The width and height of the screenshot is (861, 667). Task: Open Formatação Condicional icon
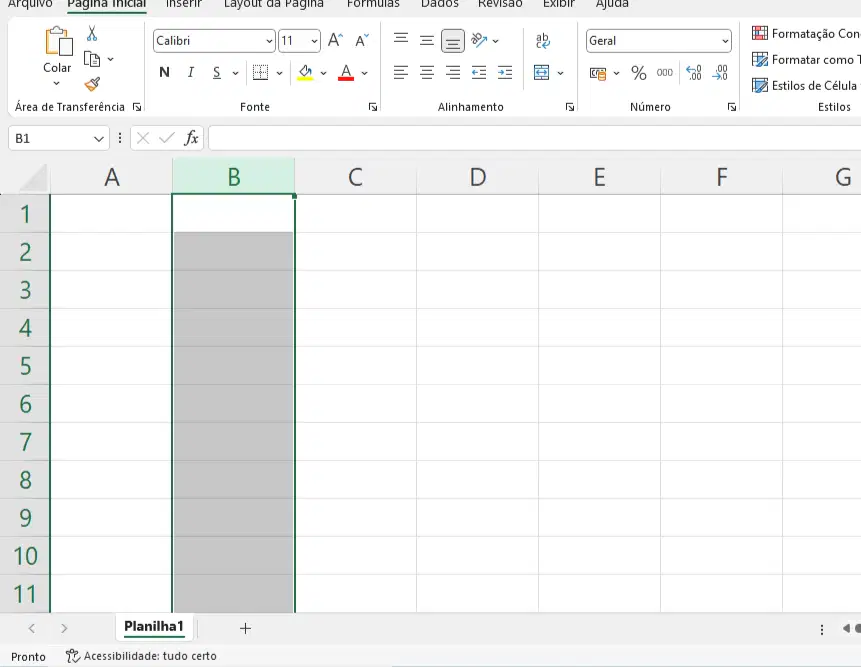click(x=760, y=33)
